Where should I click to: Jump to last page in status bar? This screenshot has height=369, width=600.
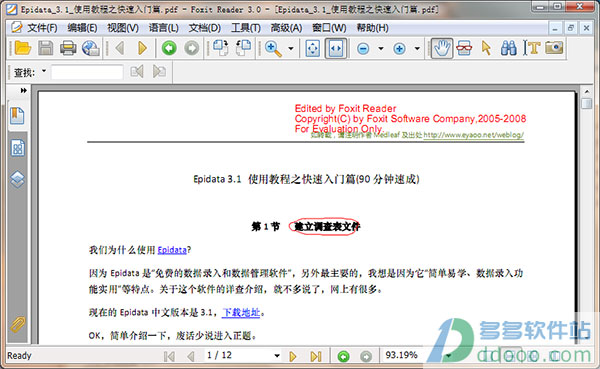pyautogui.click(x=316, y=356)
